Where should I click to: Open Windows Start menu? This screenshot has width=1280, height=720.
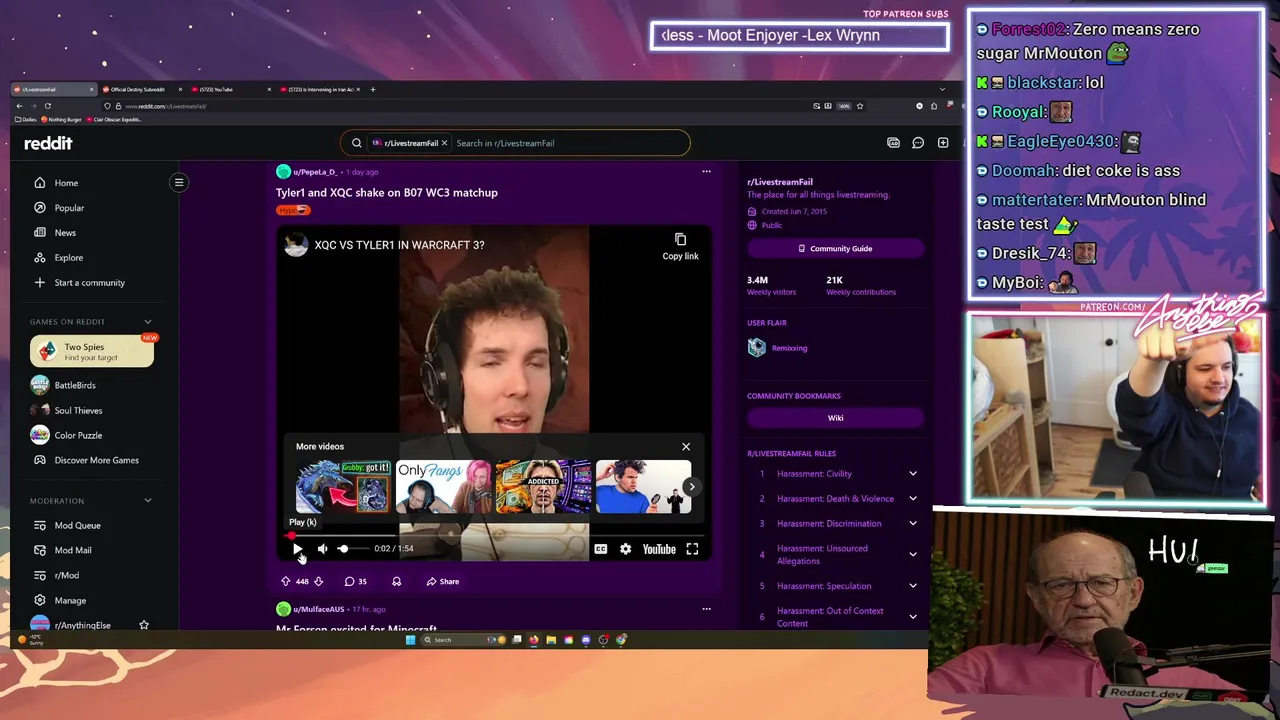[410, 640]
